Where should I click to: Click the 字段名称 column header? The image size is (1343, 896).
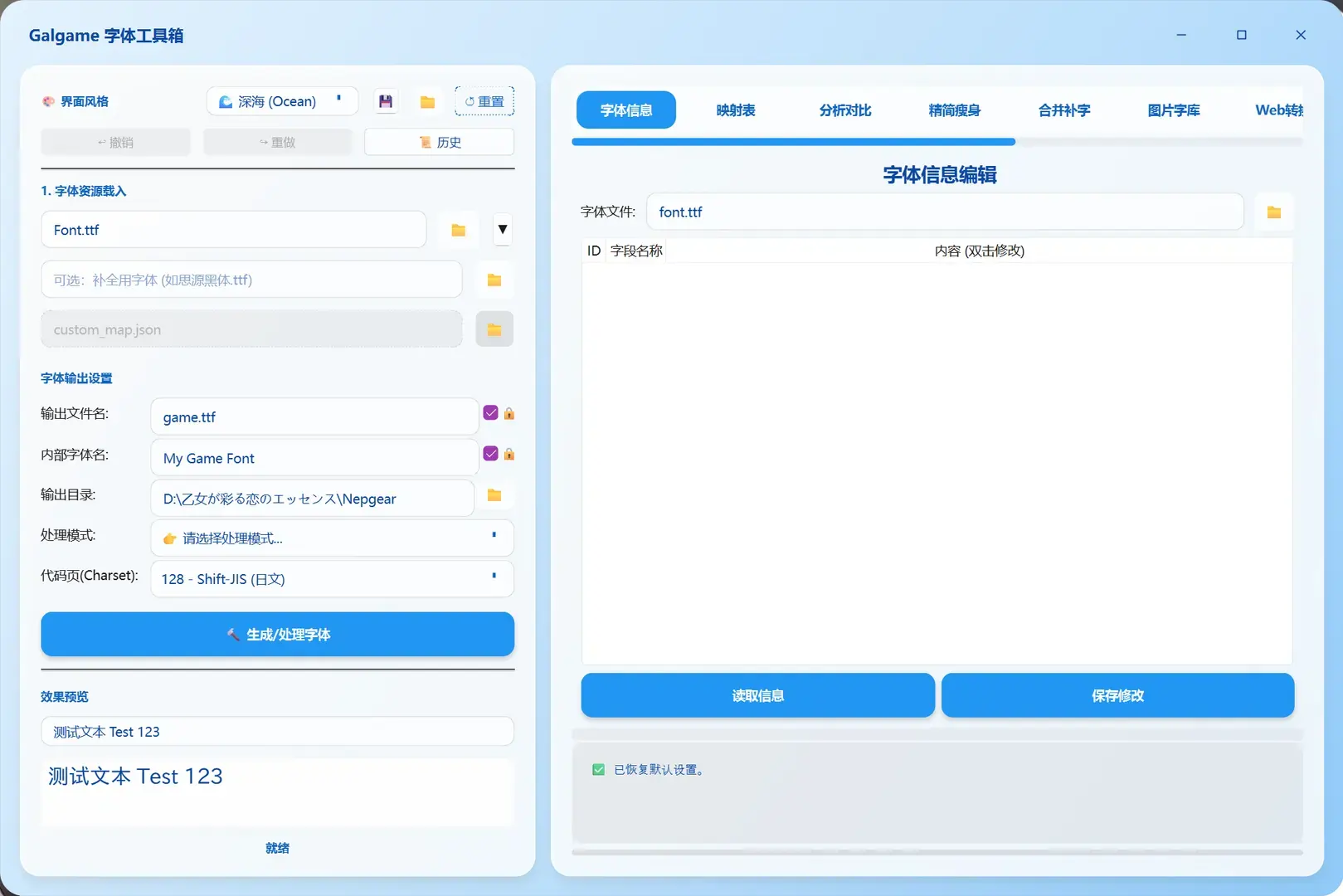coord(636,251)
